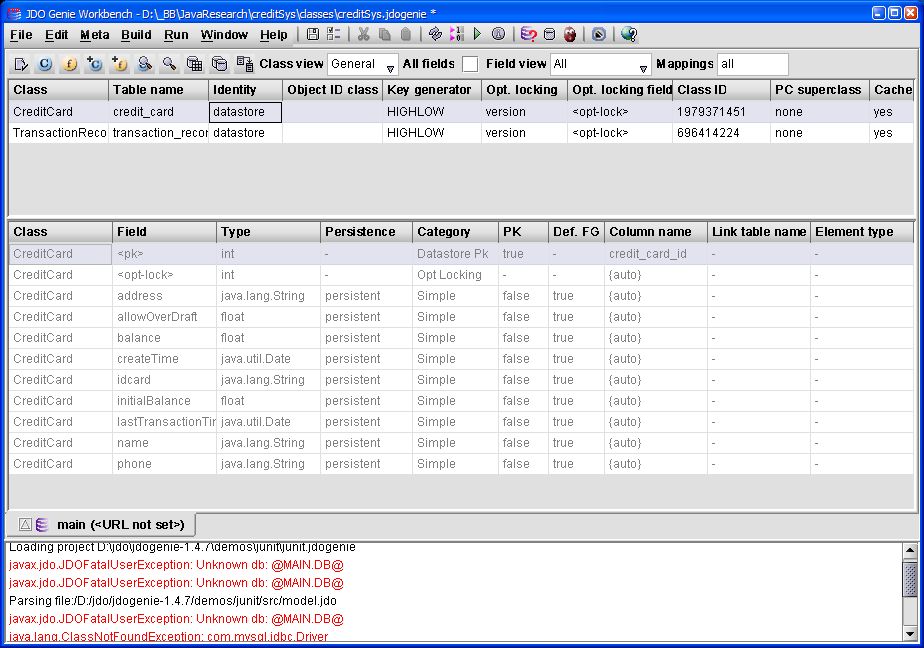Open the Field view All dropdown
Screen dimensions: 924x648
(600, 64)
